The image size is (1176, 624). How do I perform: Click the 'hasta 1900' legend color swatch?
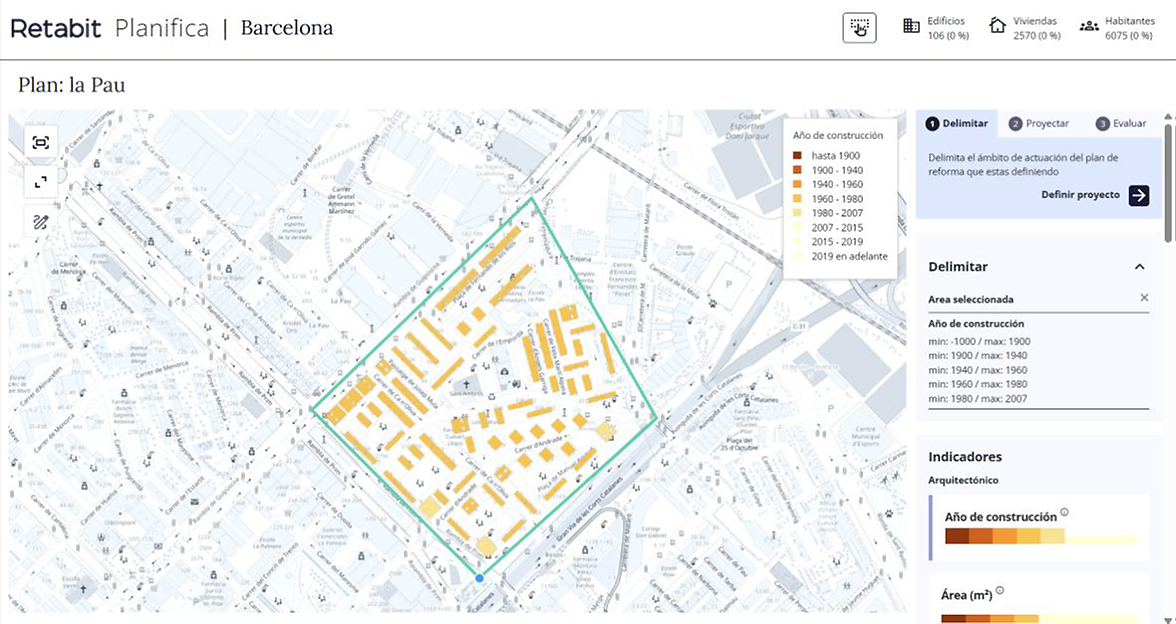797,156
